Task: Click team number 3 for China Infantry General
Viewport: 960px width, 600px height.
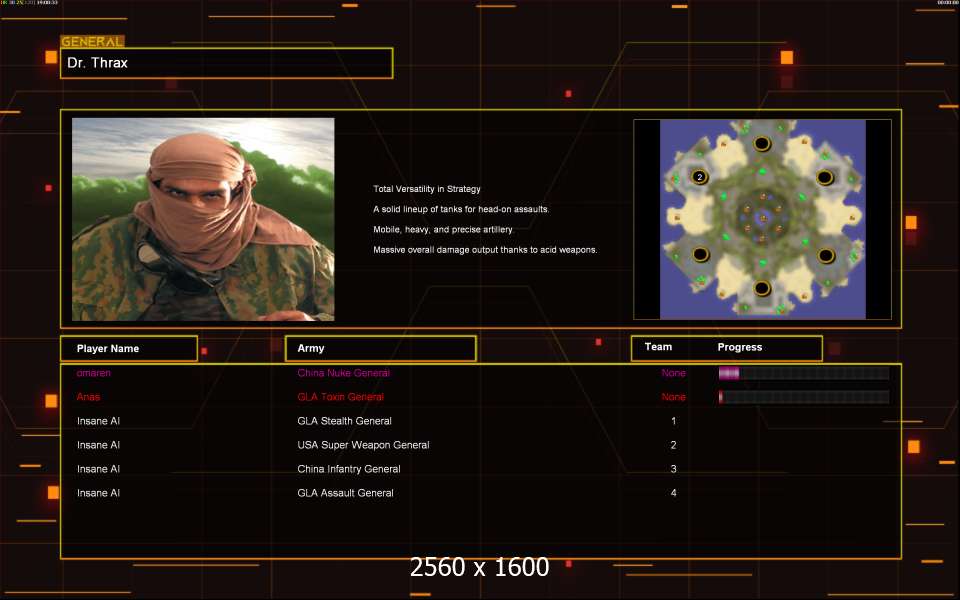Action: (673, 469)
